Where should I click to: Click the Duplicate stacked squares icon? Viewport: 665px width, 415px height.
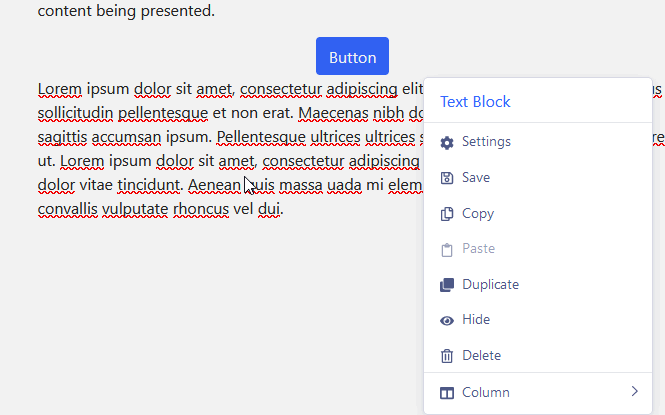point(447,285)
